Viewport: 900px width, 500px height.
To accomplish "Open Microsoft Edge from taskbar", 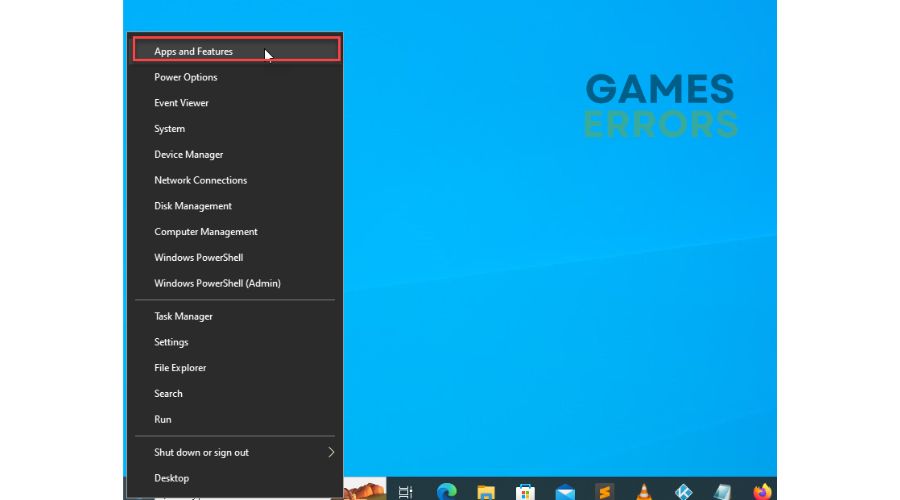I will (447, 491).
